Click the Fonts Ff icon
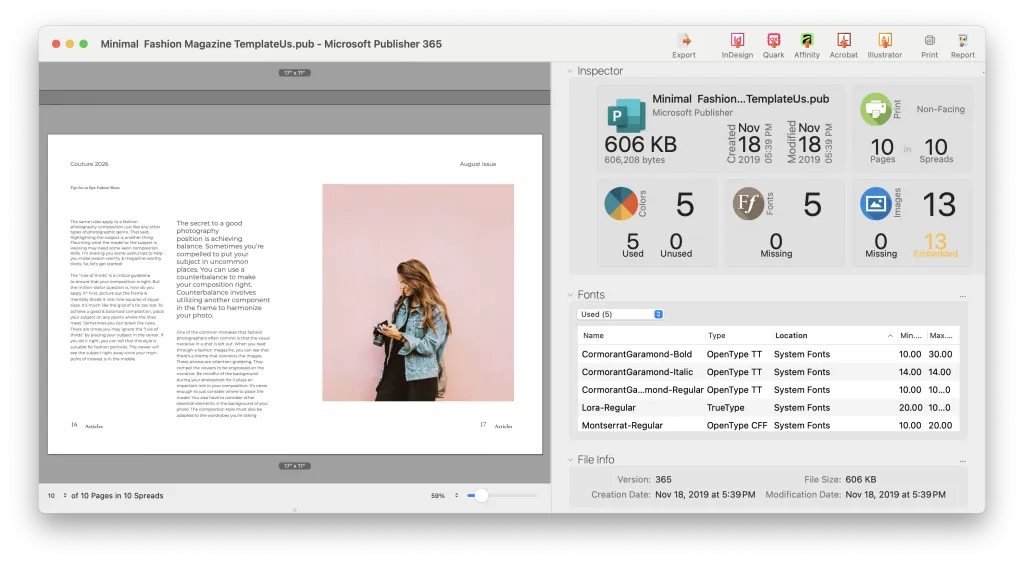This screenshot has height=564, width=1024. point(748,204)
